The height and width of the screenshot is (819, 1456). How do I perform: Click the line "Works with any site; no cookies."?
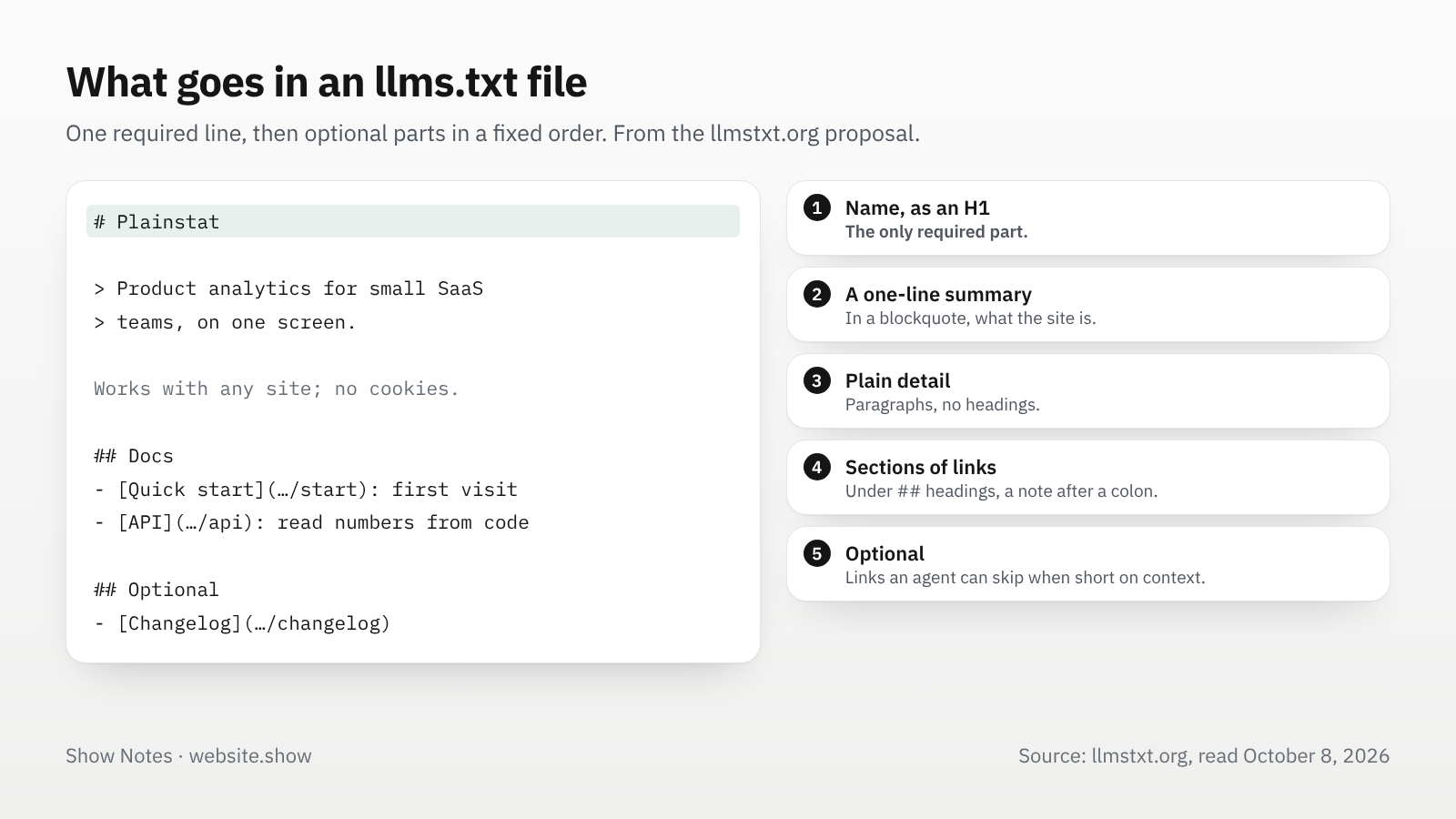(277, 389)
